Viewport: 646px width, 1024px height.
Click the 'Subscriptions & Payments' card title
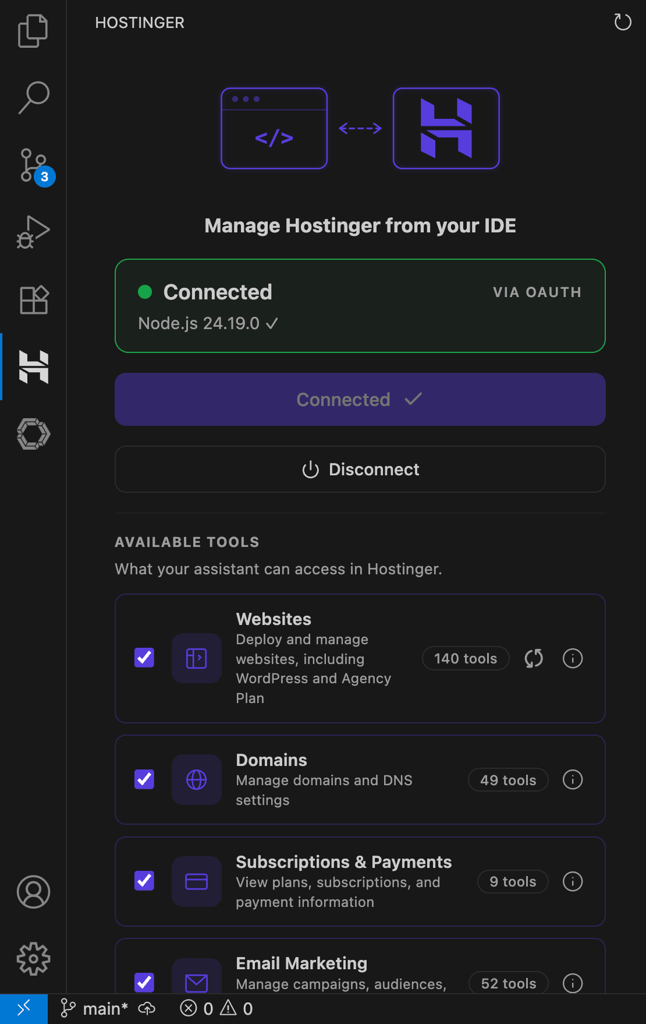344,862
